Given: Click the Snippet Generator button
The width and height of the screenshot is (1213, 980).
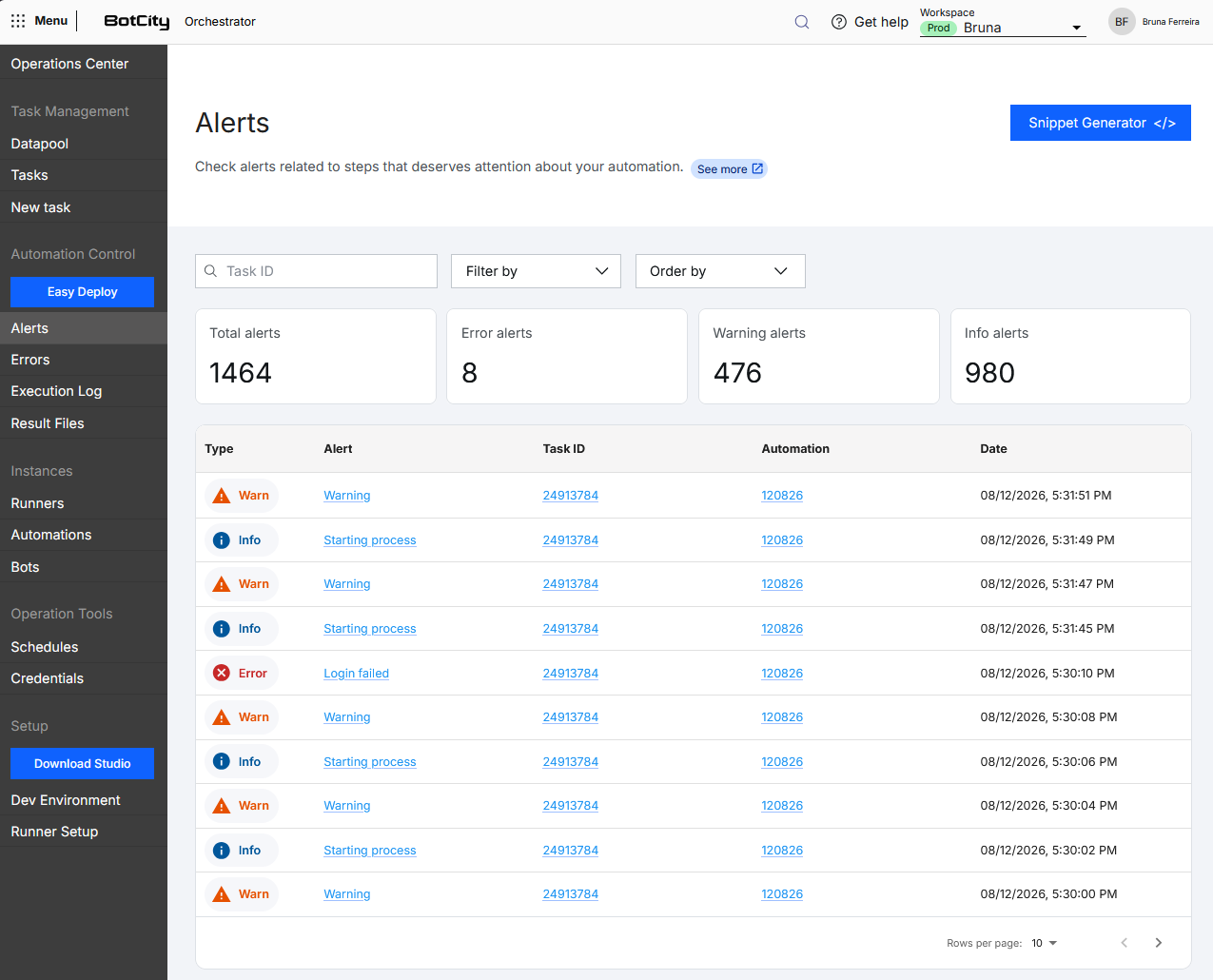Looking at the screenshot, I should [1101, 123].
